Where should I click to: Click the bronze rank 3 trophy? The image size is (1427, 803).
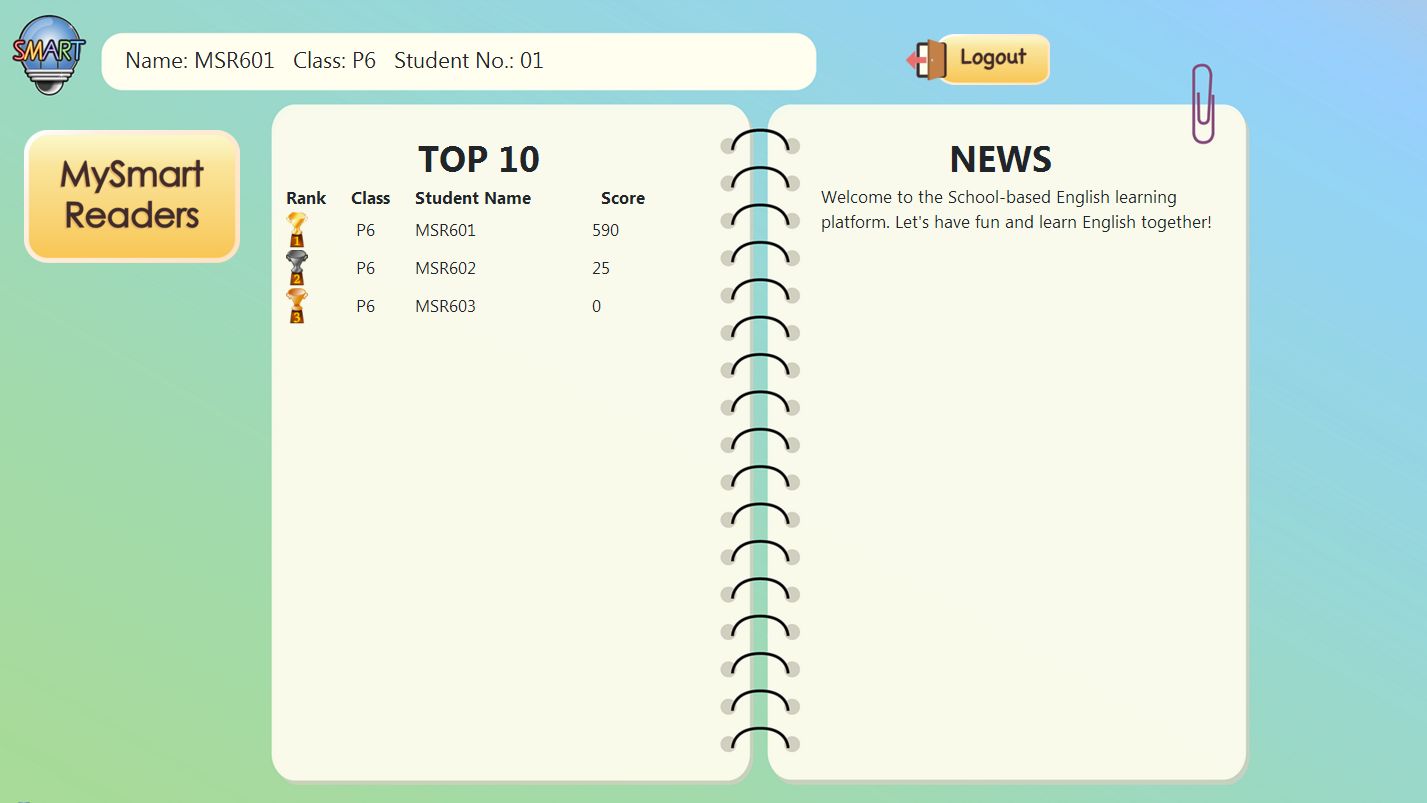tap(297, 306)
